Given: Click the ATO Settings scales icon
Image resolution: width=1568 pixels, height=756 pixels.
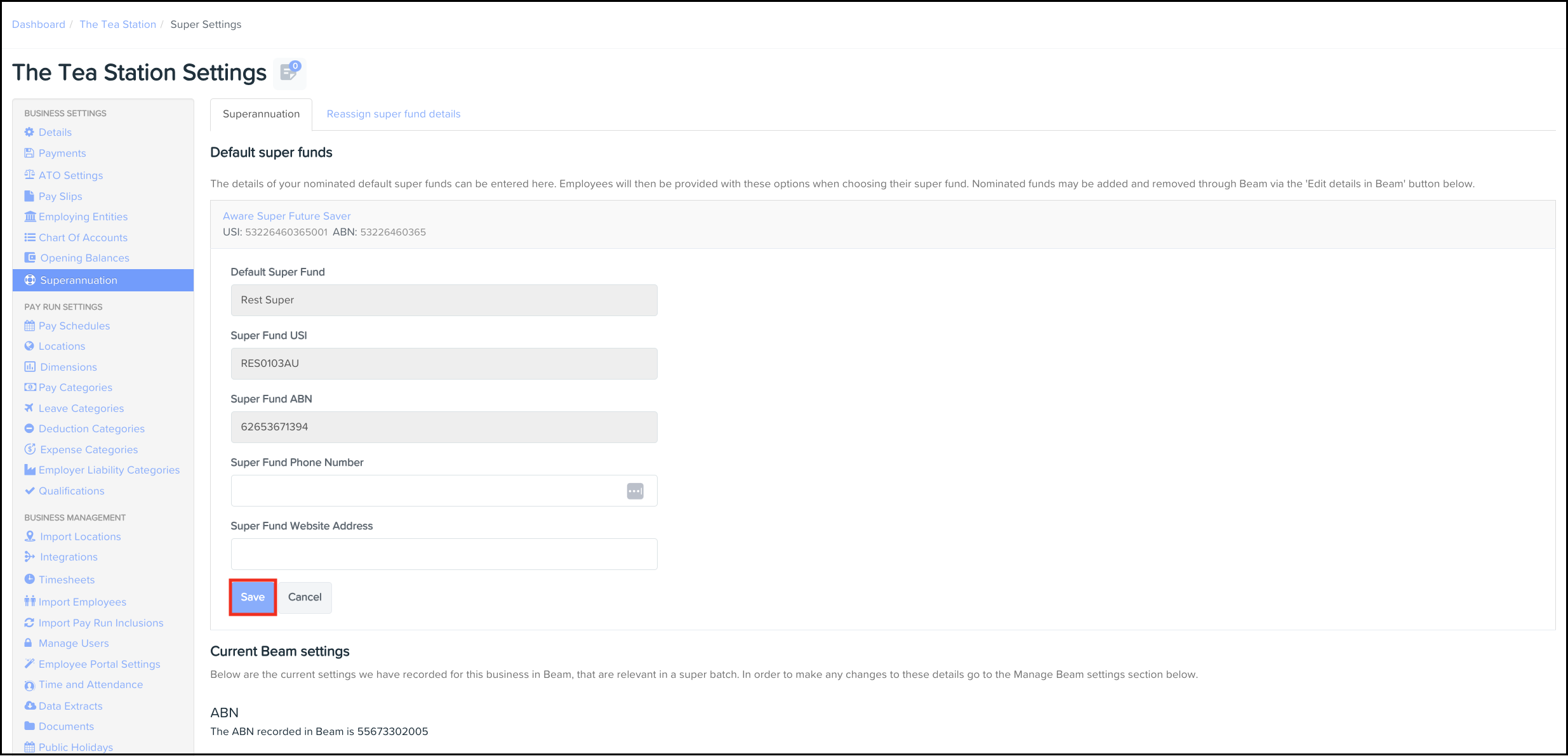Looking at the screenshot, I should click(x=29, y=175).
